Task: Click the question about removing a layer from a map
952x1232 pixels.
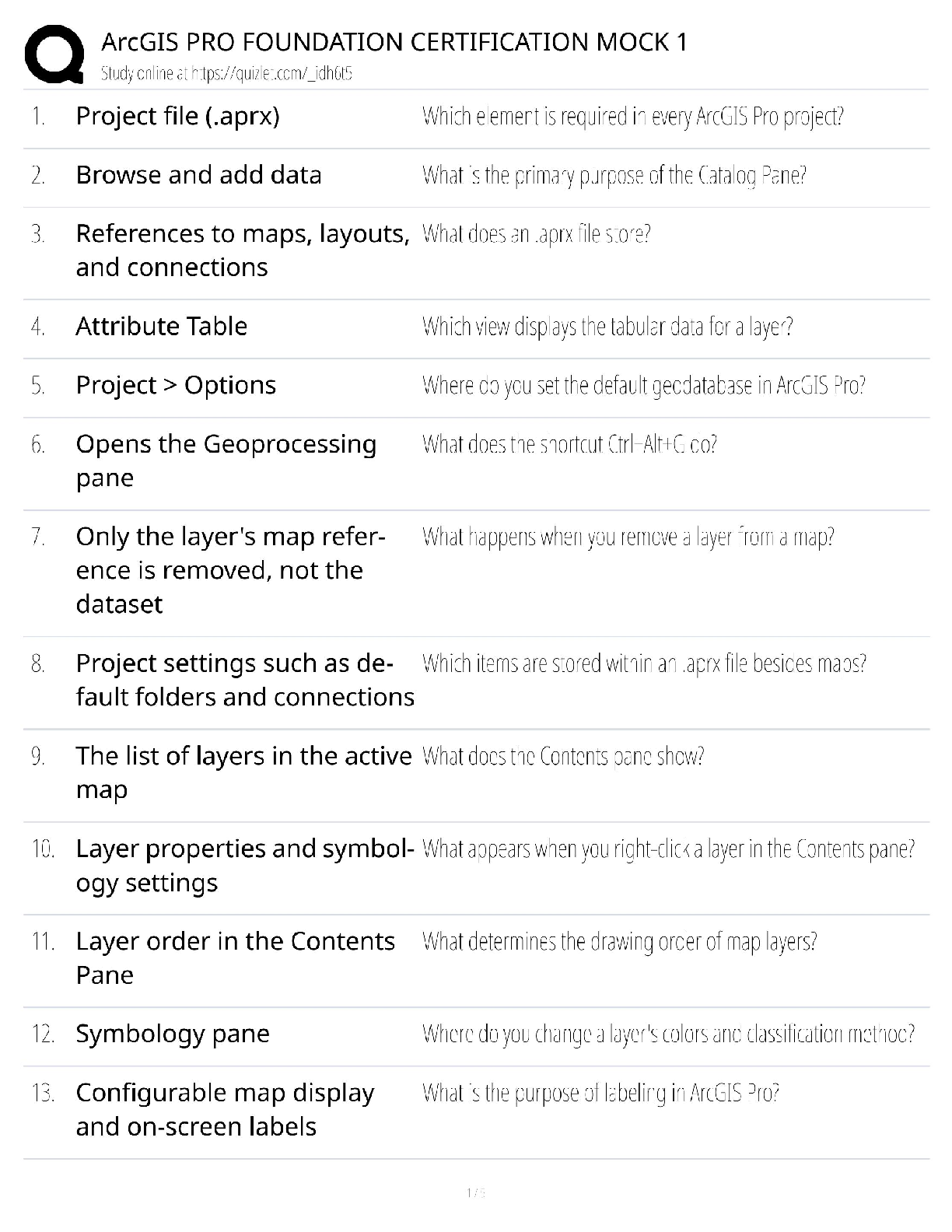Action: point(628,537)
